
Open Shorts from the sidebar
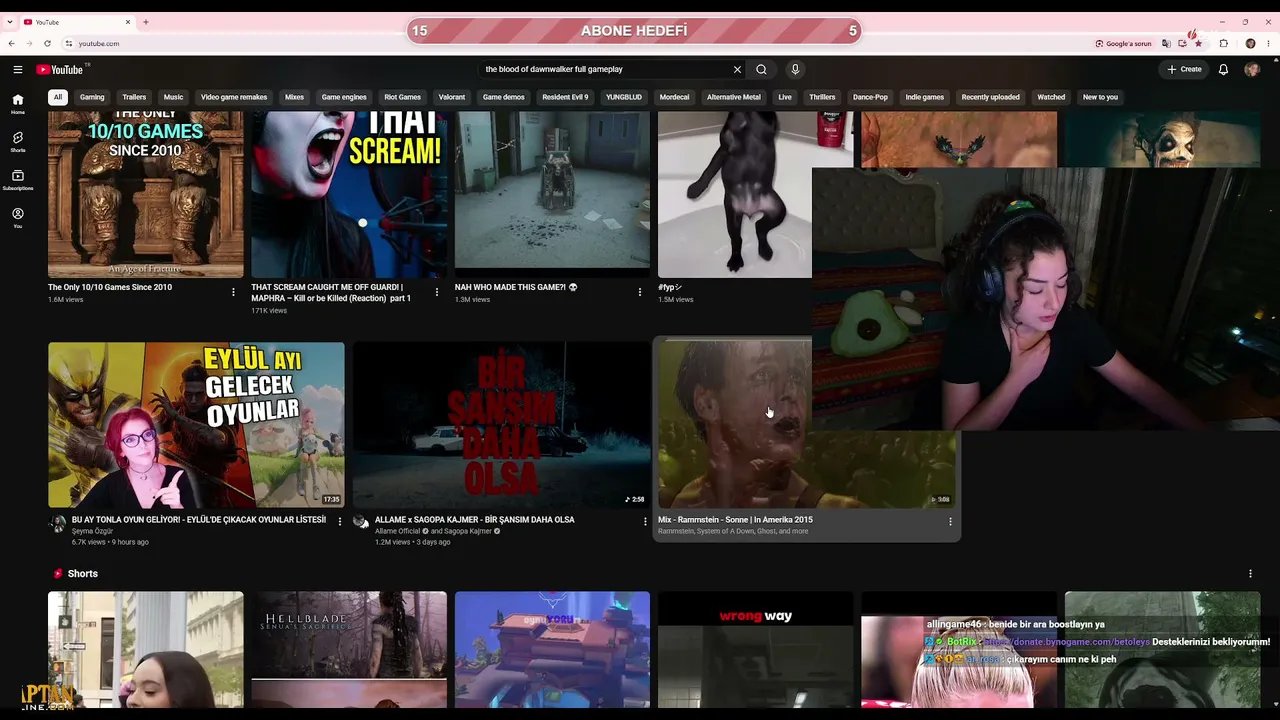[17, 142]
